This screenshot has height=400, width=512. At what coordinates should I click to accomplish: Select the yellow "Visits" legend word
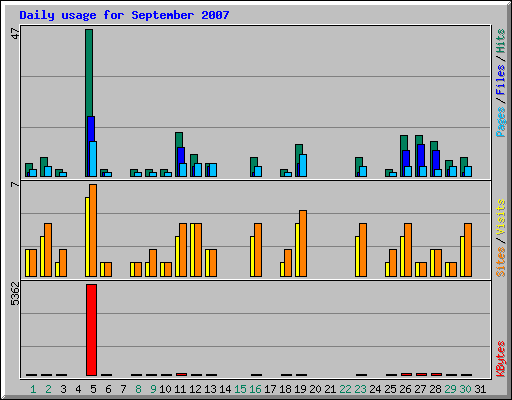501,218
